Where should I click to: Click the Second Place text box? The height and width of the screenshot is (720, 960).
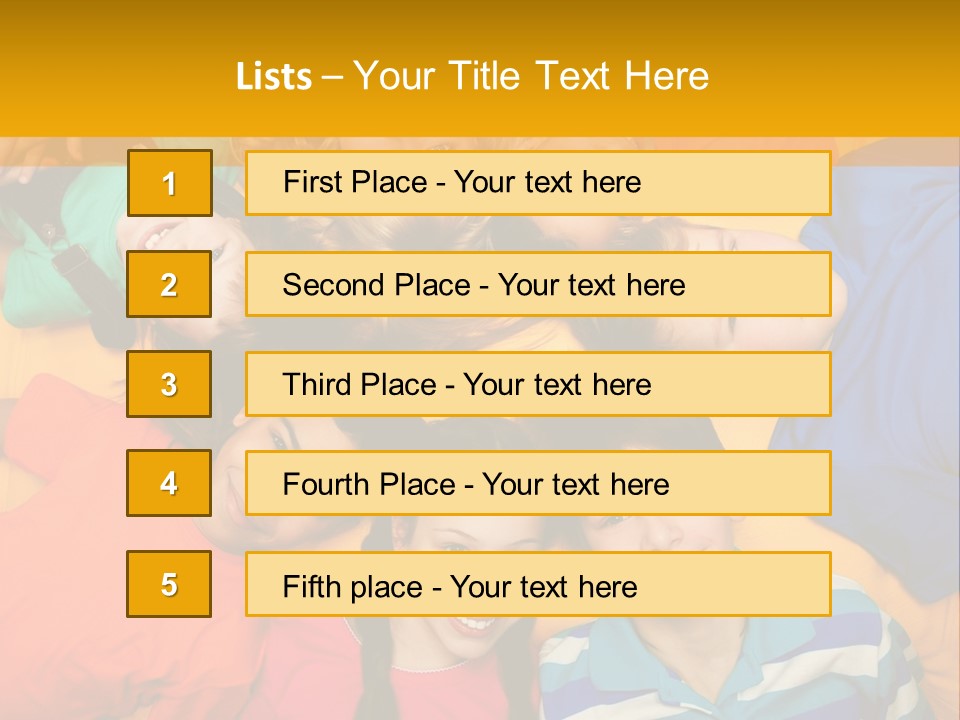(538, 284)
